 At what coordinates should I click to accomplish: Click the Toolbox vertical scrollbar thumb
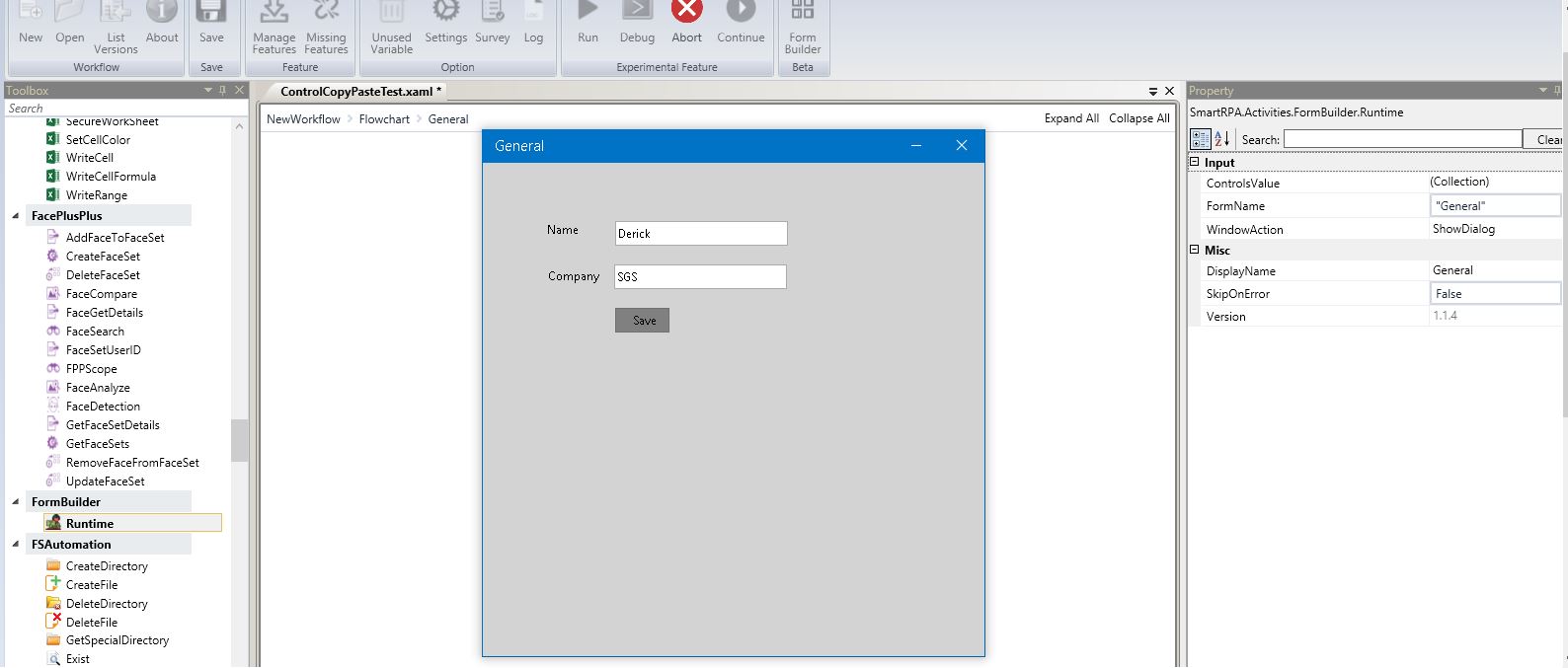coord(239,440)
